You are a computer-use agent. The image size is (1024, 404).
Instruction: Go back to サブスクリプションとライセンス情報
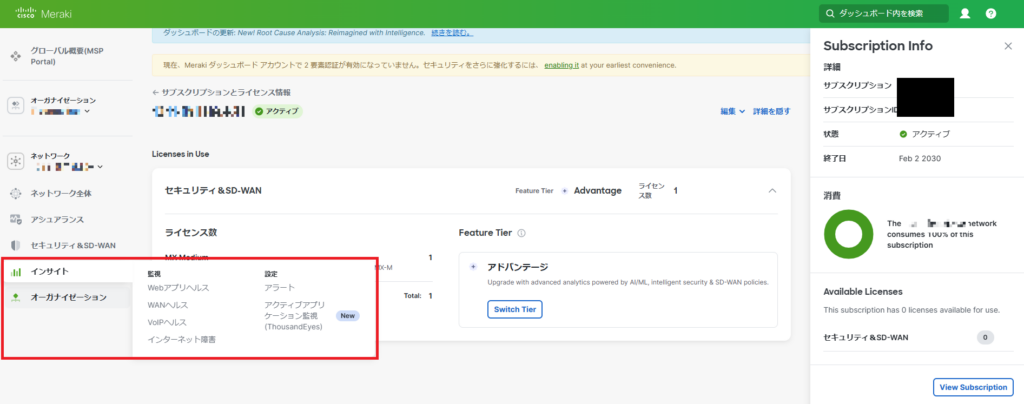point(221,93)
